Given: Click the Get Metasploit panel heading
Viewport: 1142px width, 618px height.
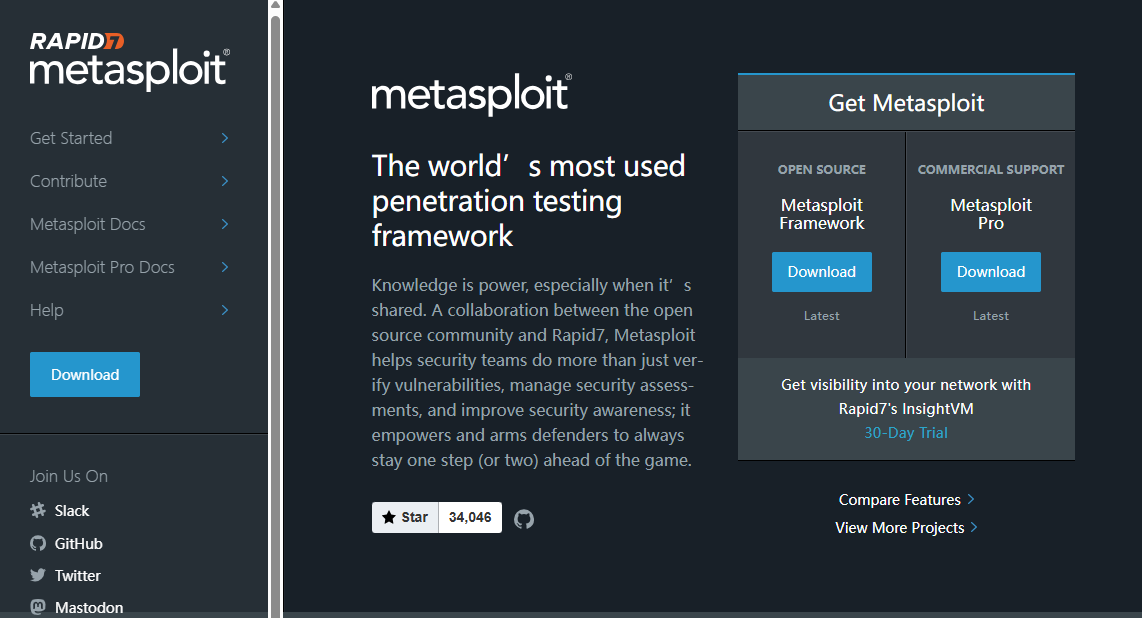Looking at the screenshot, I should pos(906,103).
